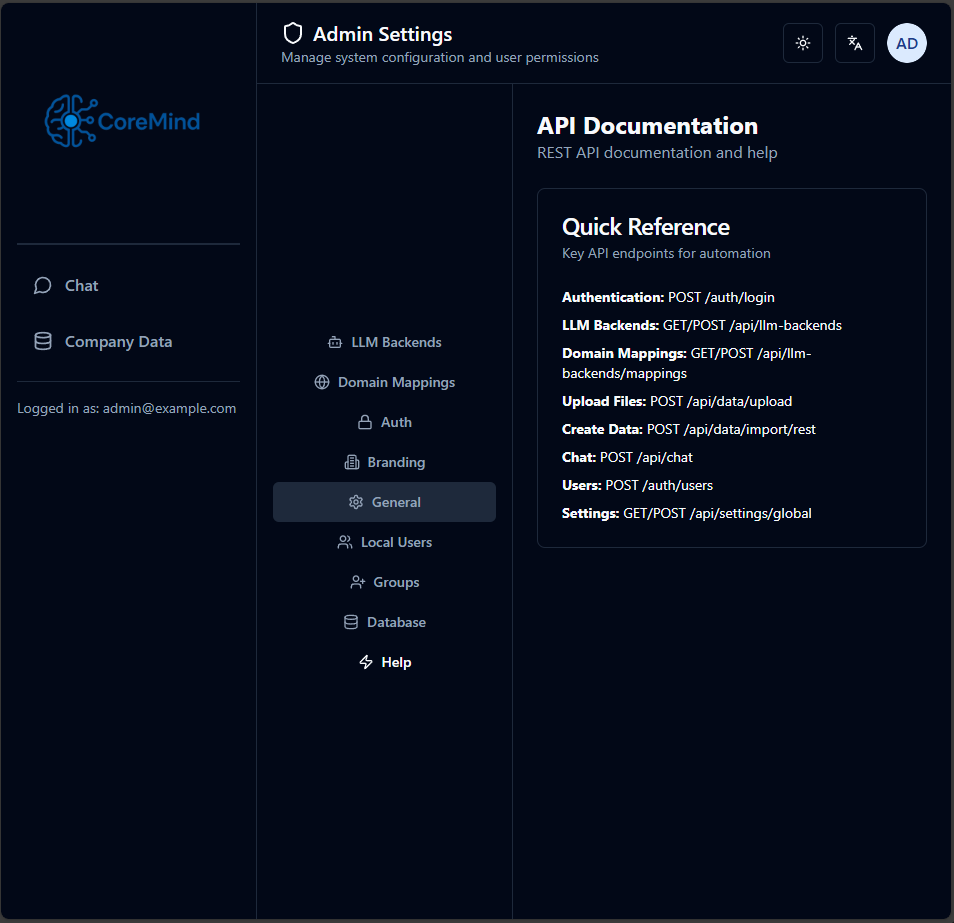Click the Branding building icon
954x923 pixels.
(351, 461)
